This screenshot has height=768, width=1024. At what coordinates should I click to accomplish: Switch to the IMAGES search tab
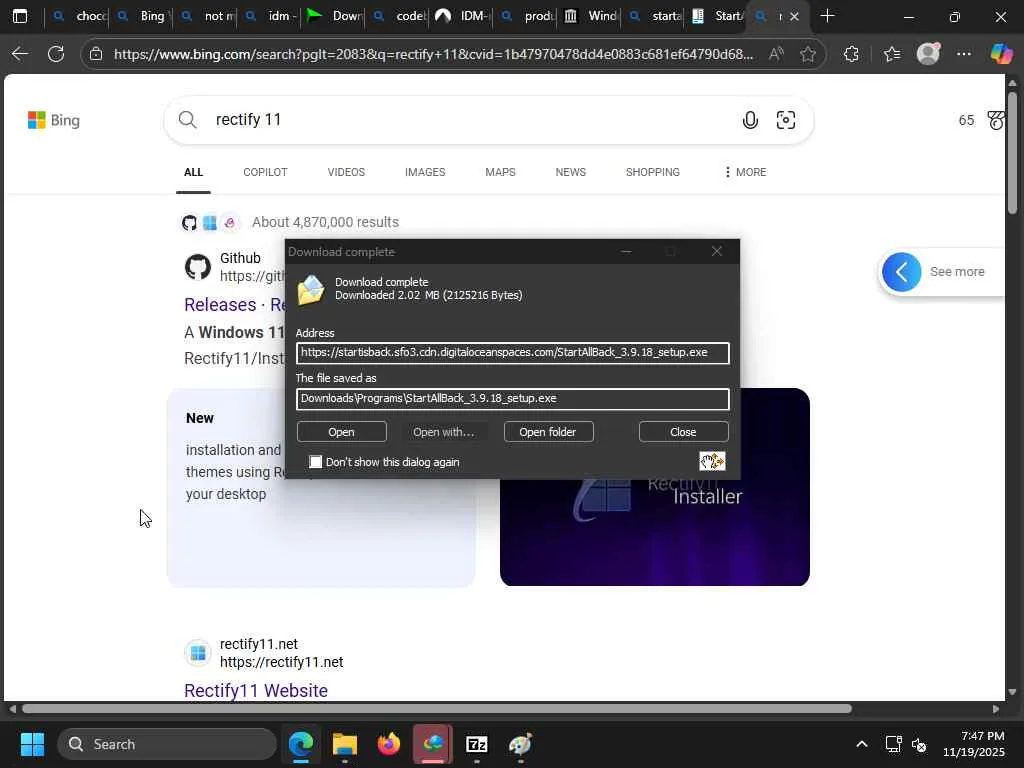pyautogui.click(x=425, y=172)
